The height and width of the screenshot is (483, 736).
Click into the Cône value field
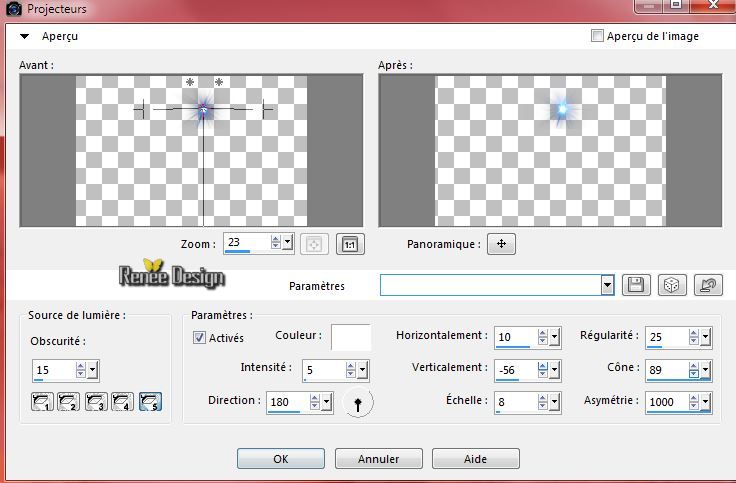[x=667, y=370]
